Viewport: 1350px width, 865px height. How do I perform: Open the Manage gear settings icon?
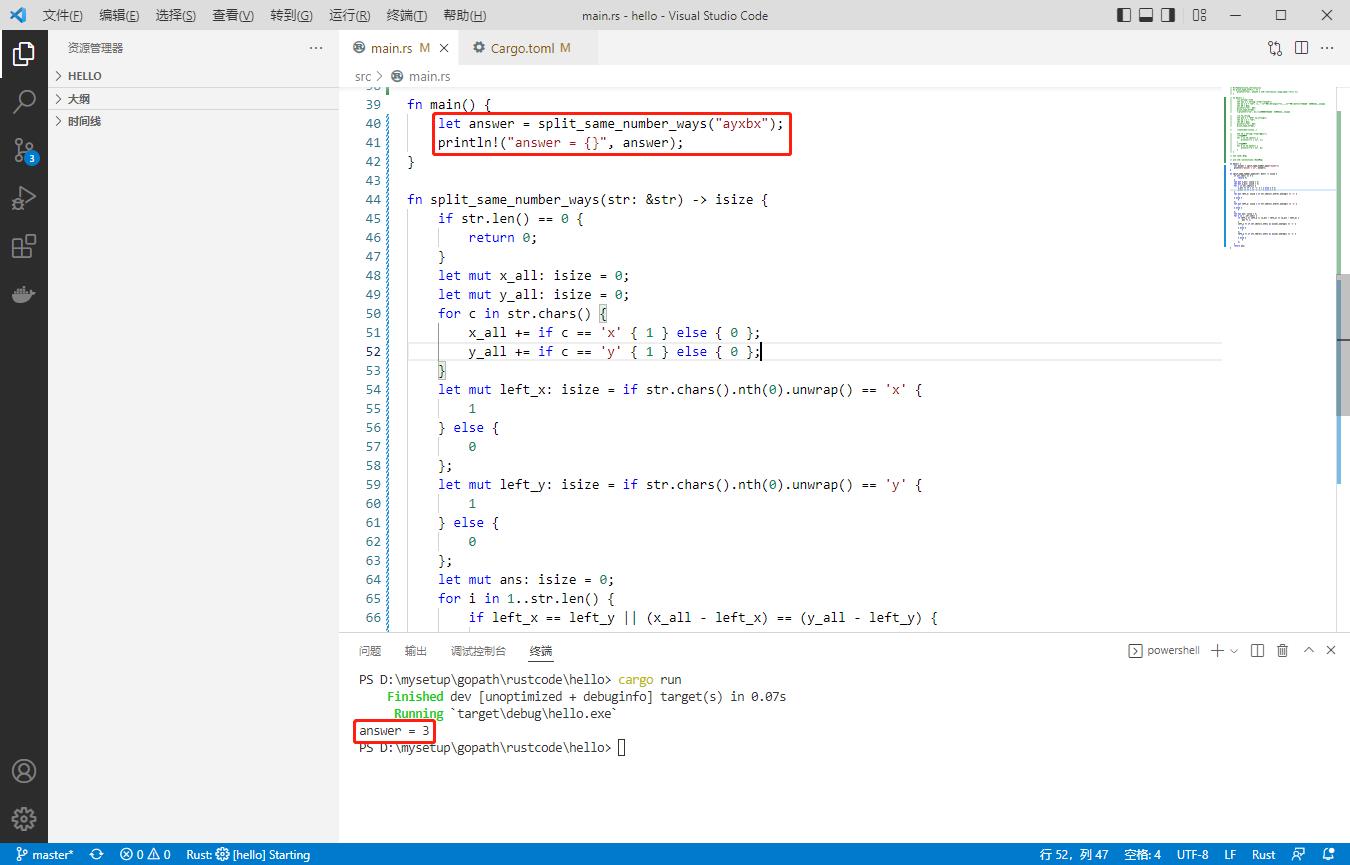pyautogui.click(x=24, y=819)
